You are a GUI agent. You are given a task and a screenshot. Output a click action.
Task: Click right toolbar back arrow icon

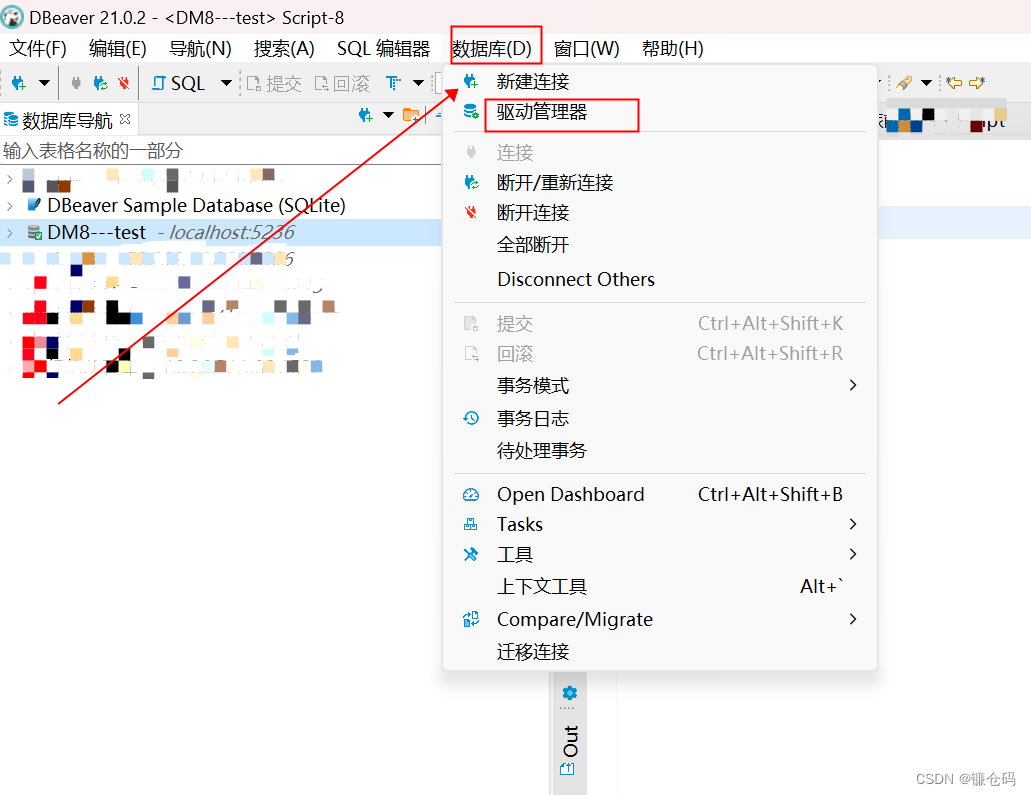pos(954,83)
